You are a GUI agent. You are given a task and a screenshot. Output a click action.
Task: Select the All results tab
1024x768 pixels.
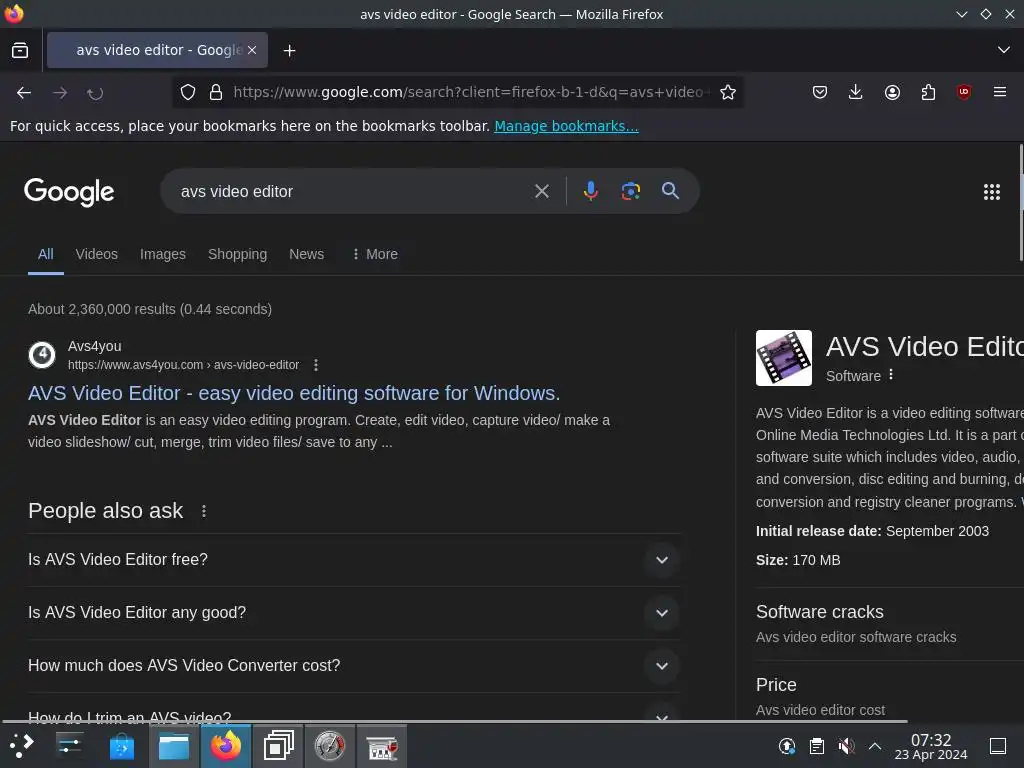(x=46, y=254)
